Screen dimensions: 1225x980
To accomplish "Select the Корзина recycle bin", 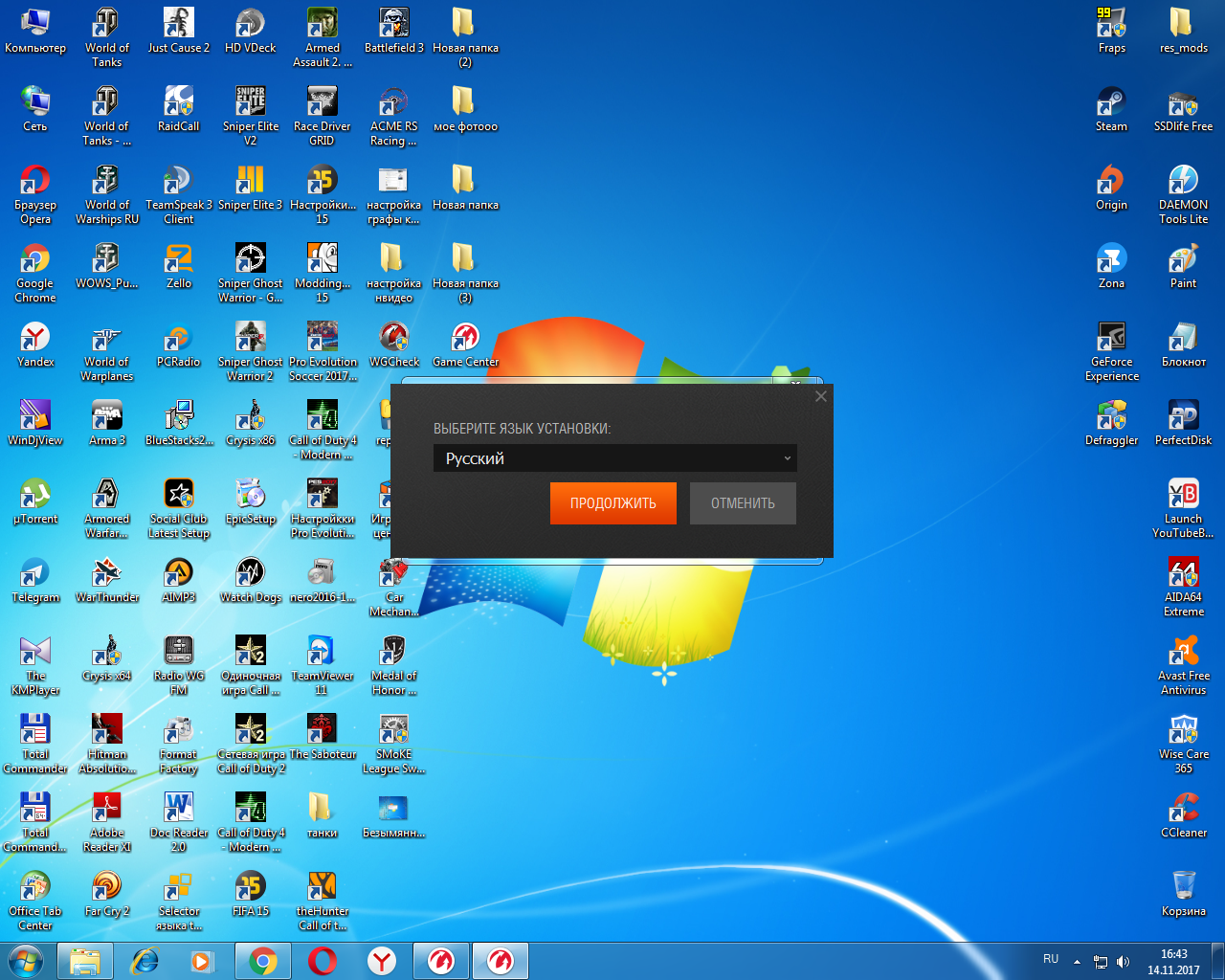I will coord(1183,894).
